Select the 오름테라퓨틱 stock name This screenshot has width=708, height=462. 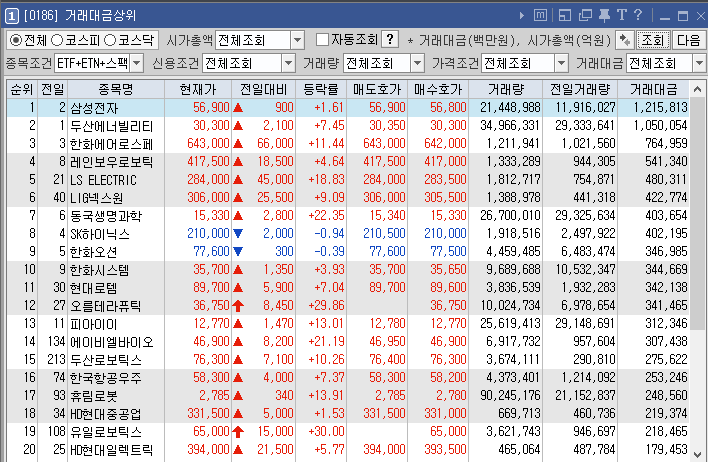click(106, 306)
